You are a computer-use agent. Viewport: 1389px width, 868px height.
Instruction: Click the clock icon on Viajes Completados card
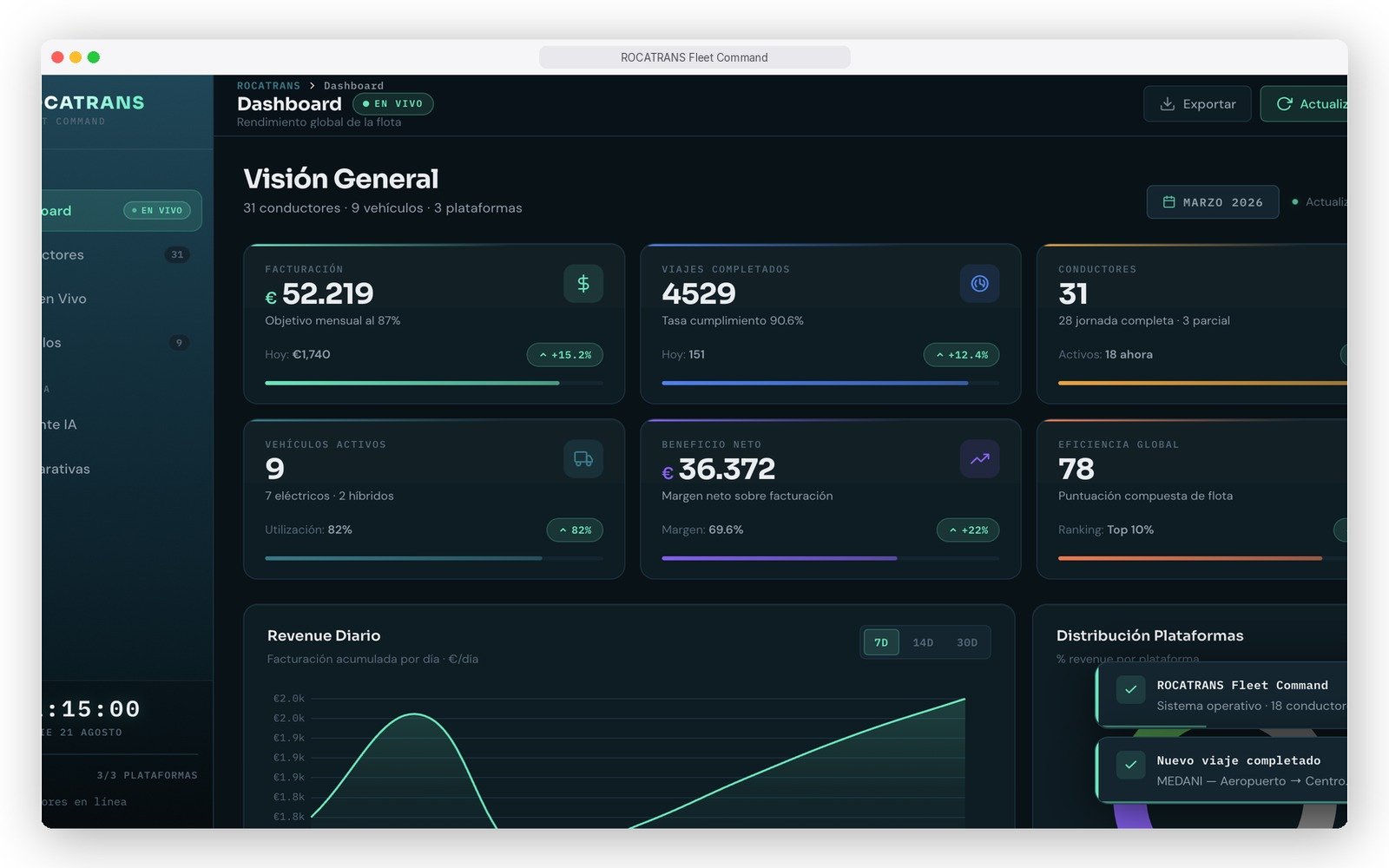pos(979,284)
